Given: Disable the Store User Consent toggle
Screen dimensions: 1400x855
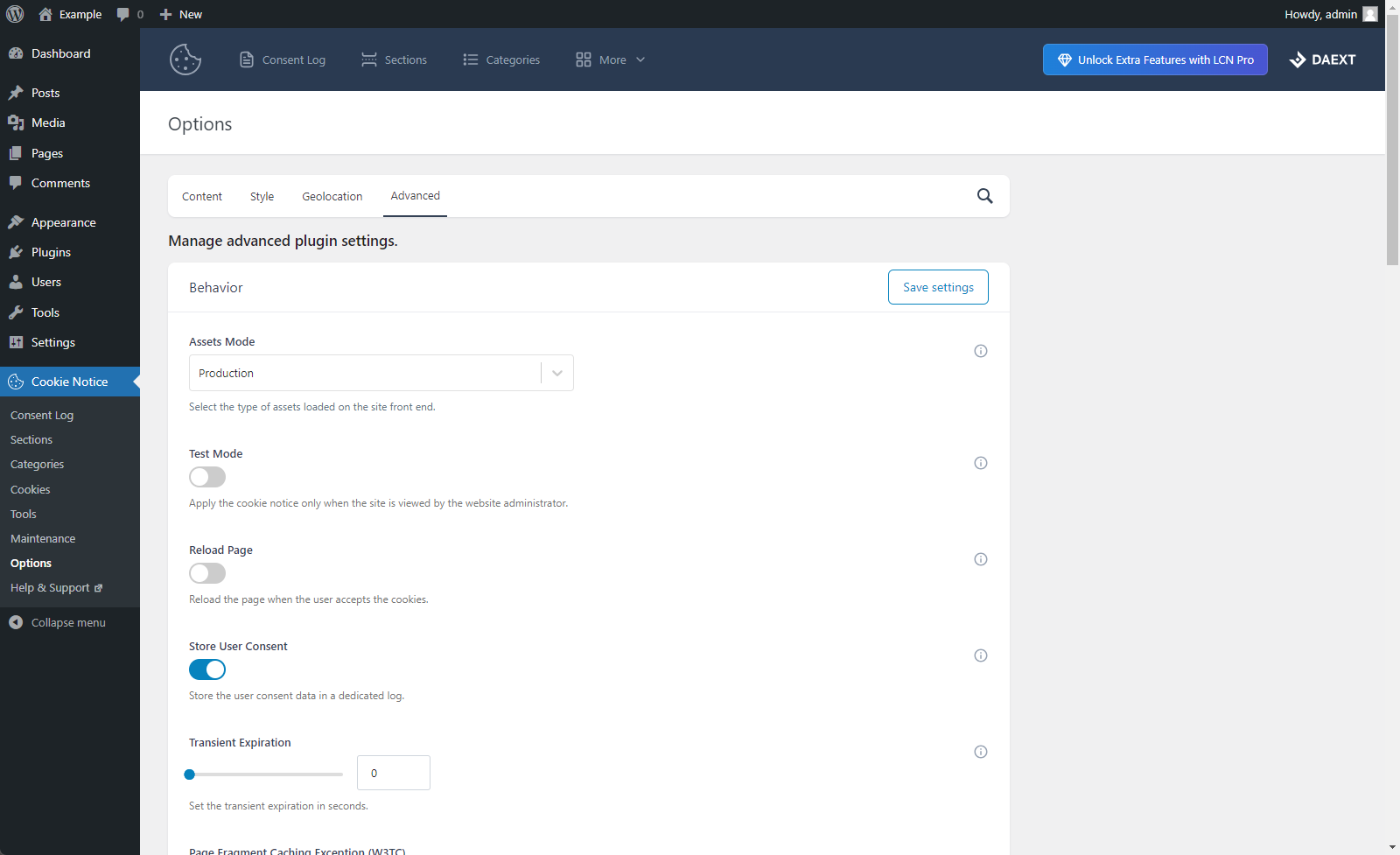Looking at the screenshot, I should coord(207,669).
